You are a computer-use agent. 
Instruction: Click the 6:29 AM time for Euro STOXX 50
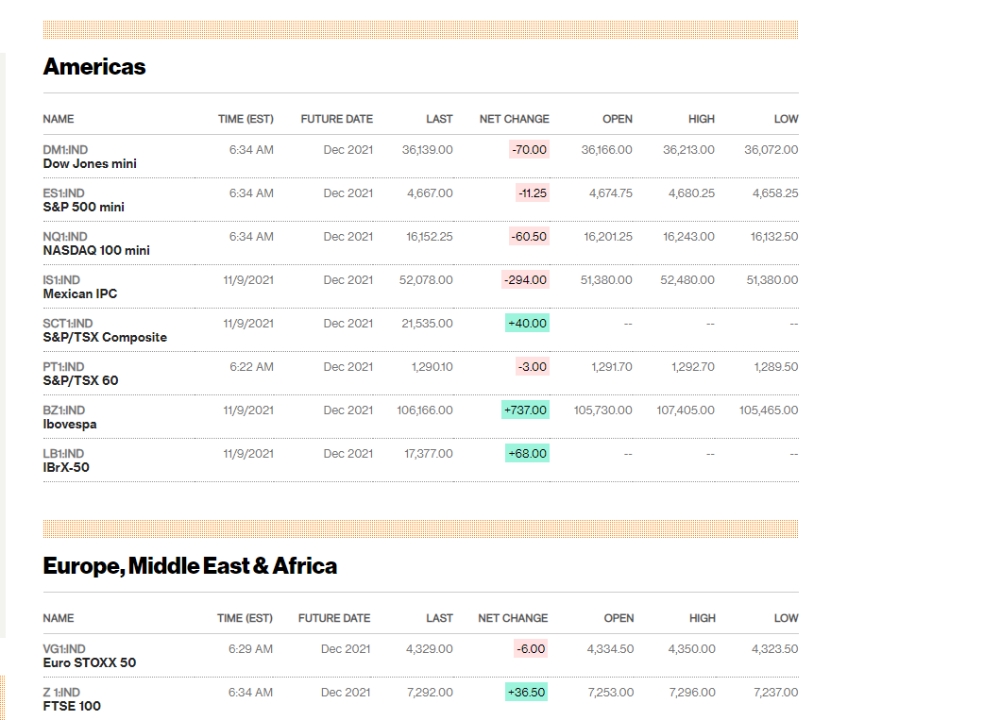click(x=250, y=649)
